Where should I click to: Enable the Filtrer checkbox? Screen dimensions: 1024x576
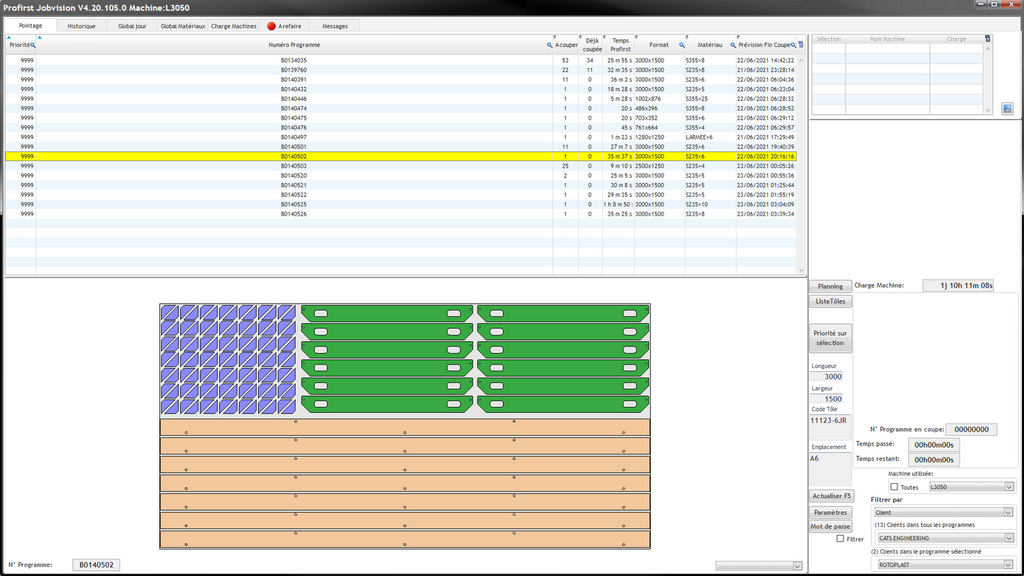pyautogui.click(x=840, y=539)
